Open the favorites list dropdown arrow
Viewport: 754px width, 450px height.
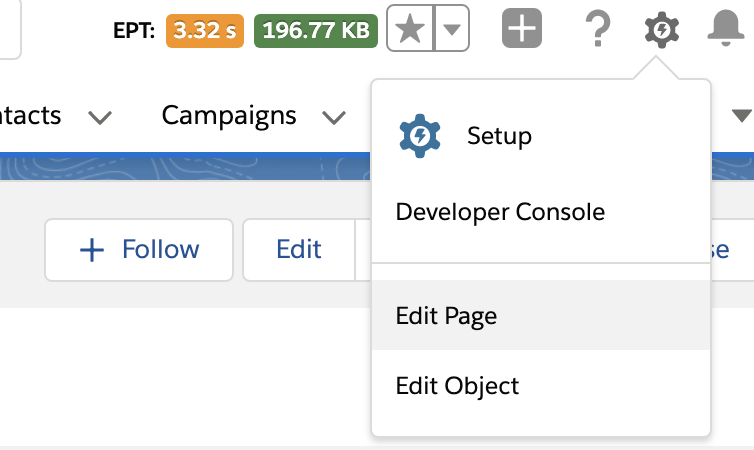tap(452, 31)
